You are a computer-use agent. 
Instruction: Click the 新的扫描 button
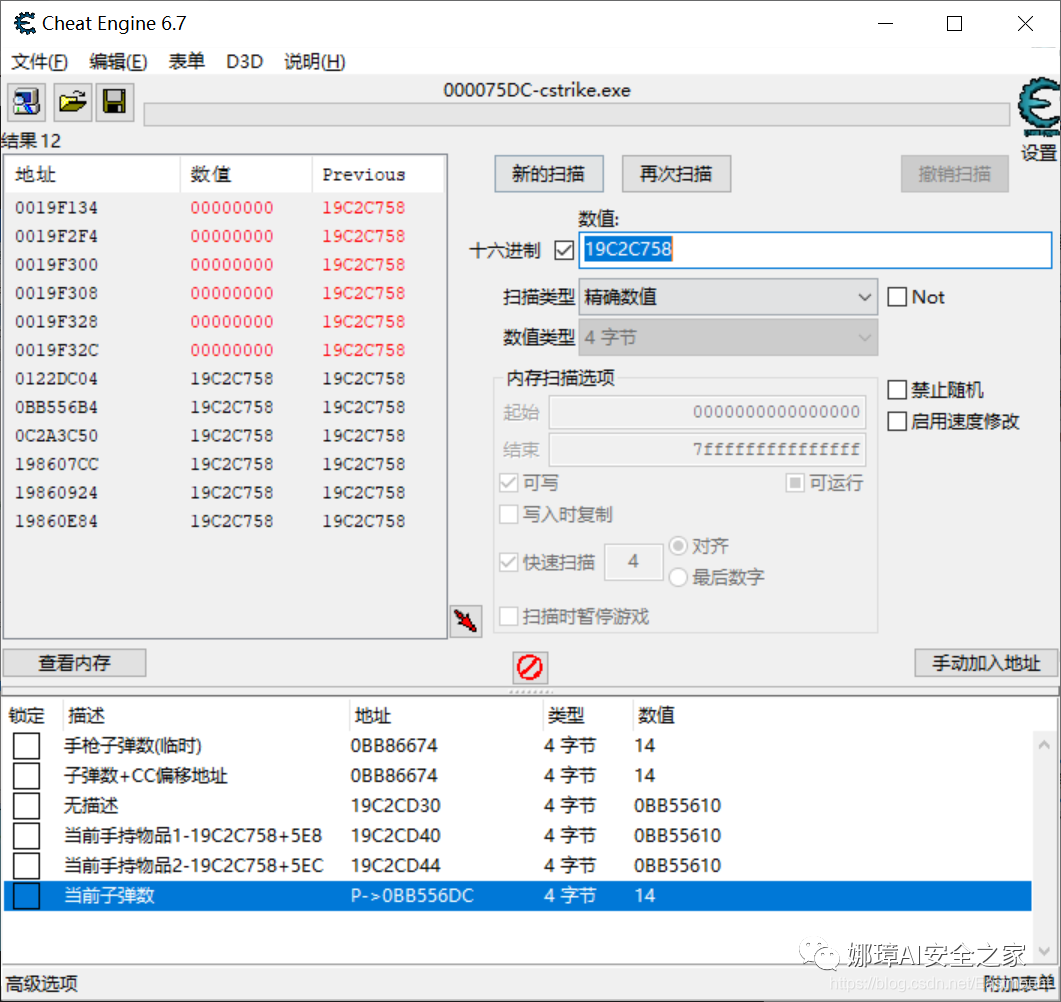pos(549,174)
